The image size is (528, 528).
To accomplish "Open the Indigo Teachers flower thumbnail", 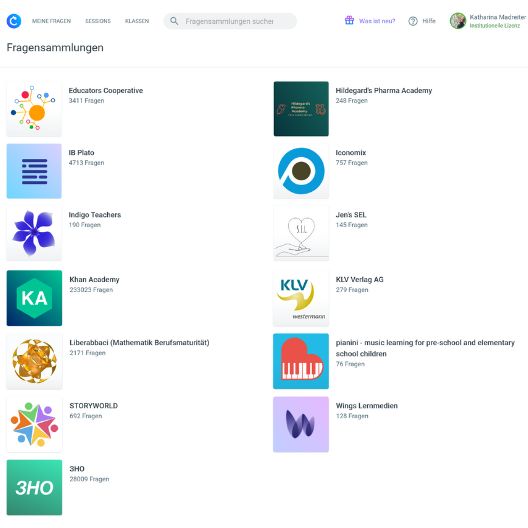I will point(34,233).
